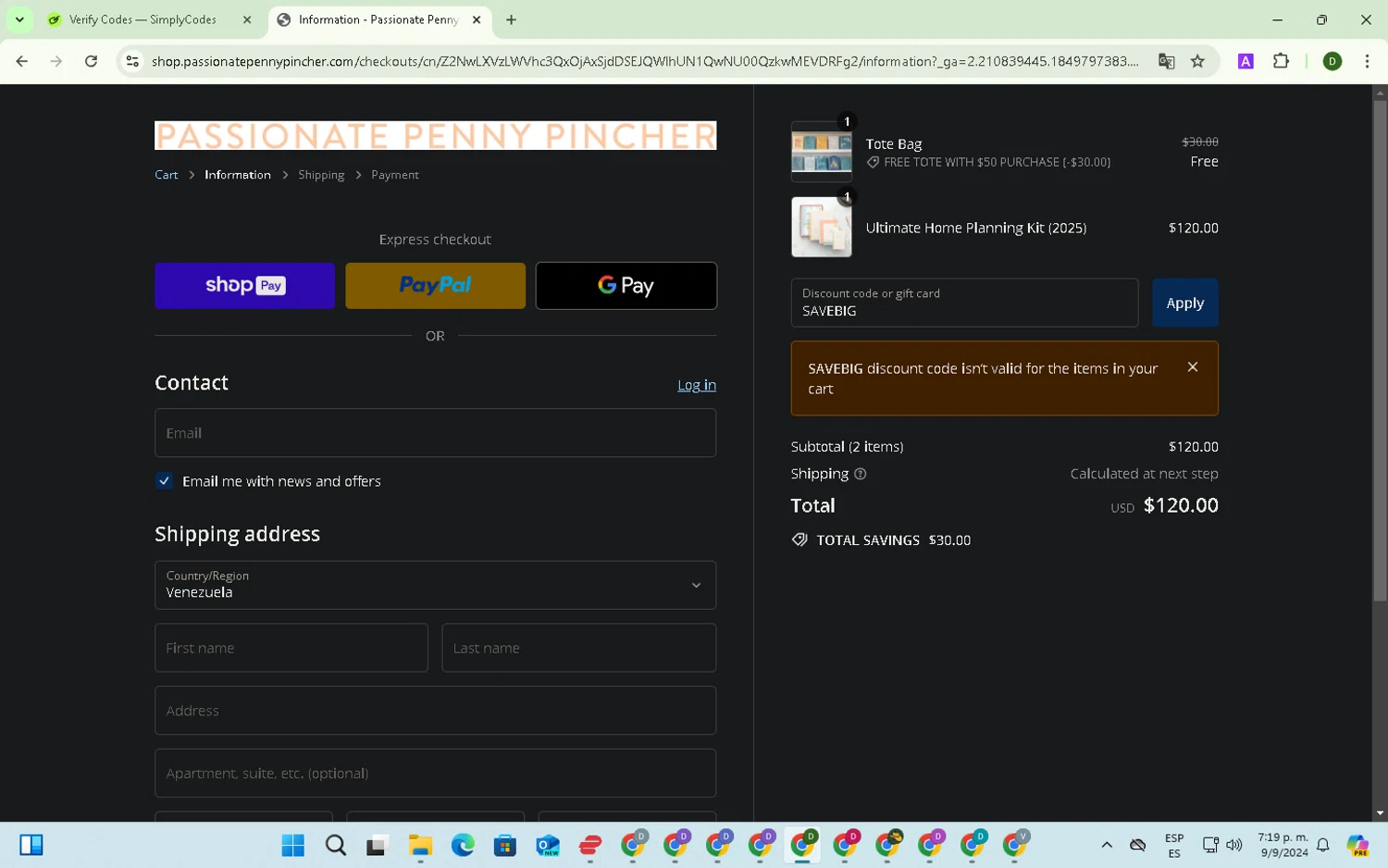
Task: Open Microsoft Store from the taskbar
Action: click(505, 845)
